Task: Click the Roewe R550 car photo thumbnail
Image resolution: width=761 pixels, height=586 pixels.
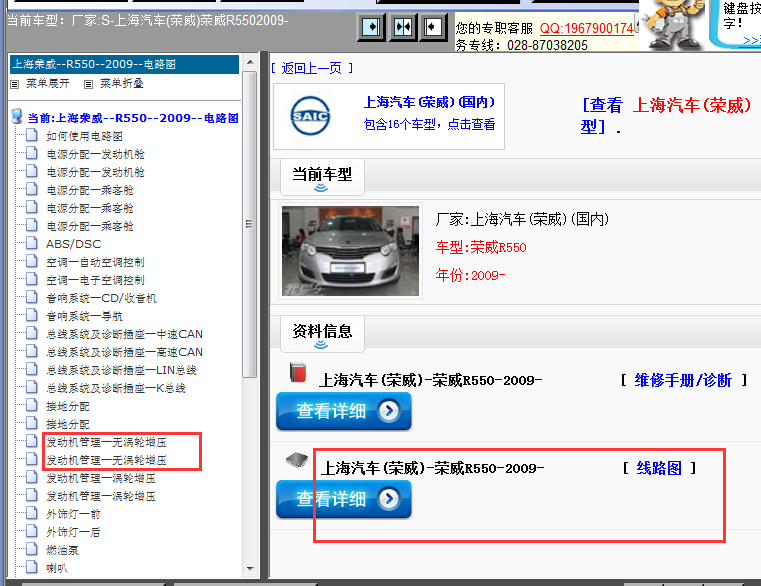Action: tap(350, 251)
